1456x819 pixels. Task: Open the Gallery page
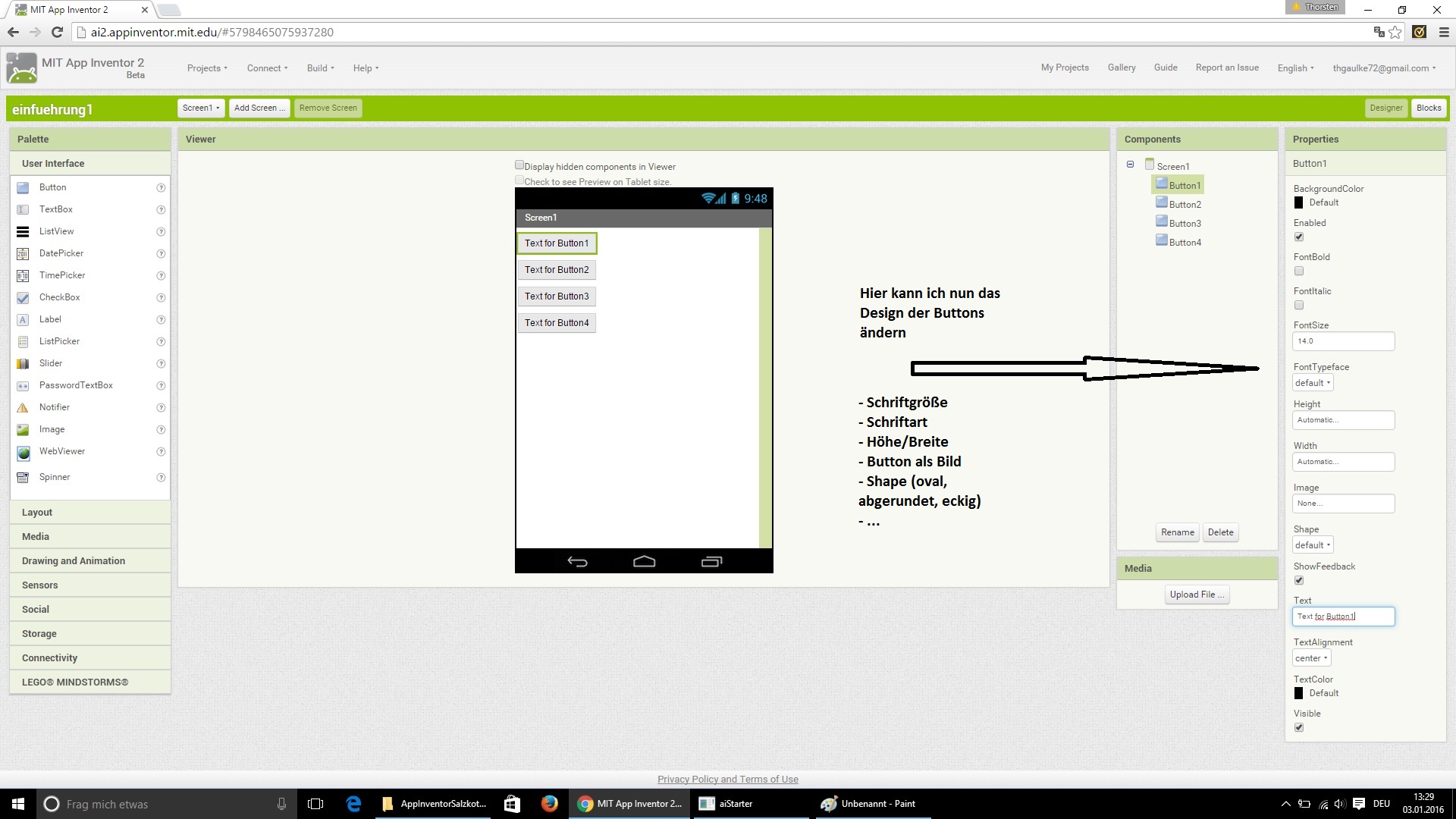click(1122, 67)
